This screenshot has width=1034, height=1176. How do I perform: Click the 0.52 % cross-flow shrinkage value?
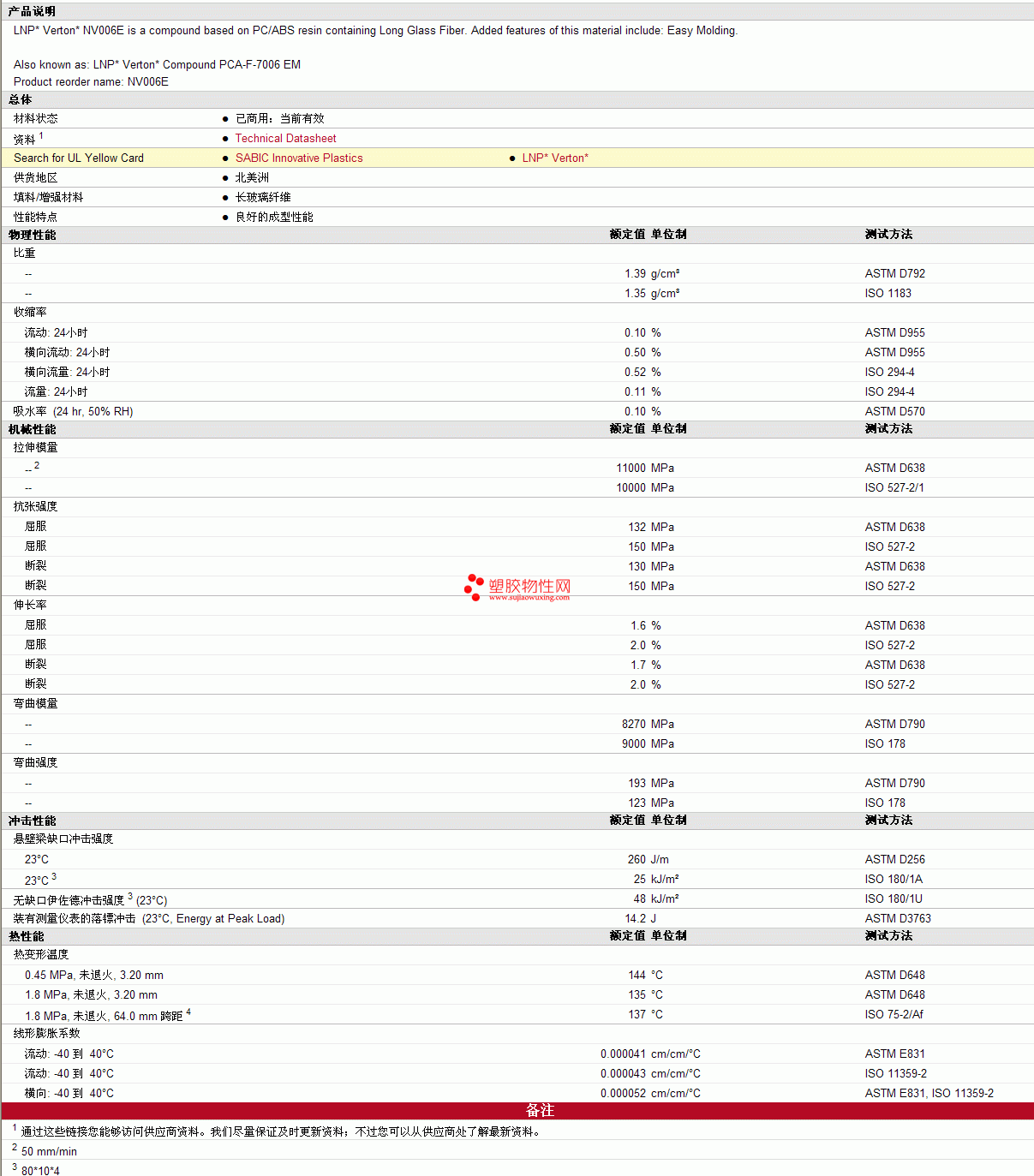tap(643, 372)
